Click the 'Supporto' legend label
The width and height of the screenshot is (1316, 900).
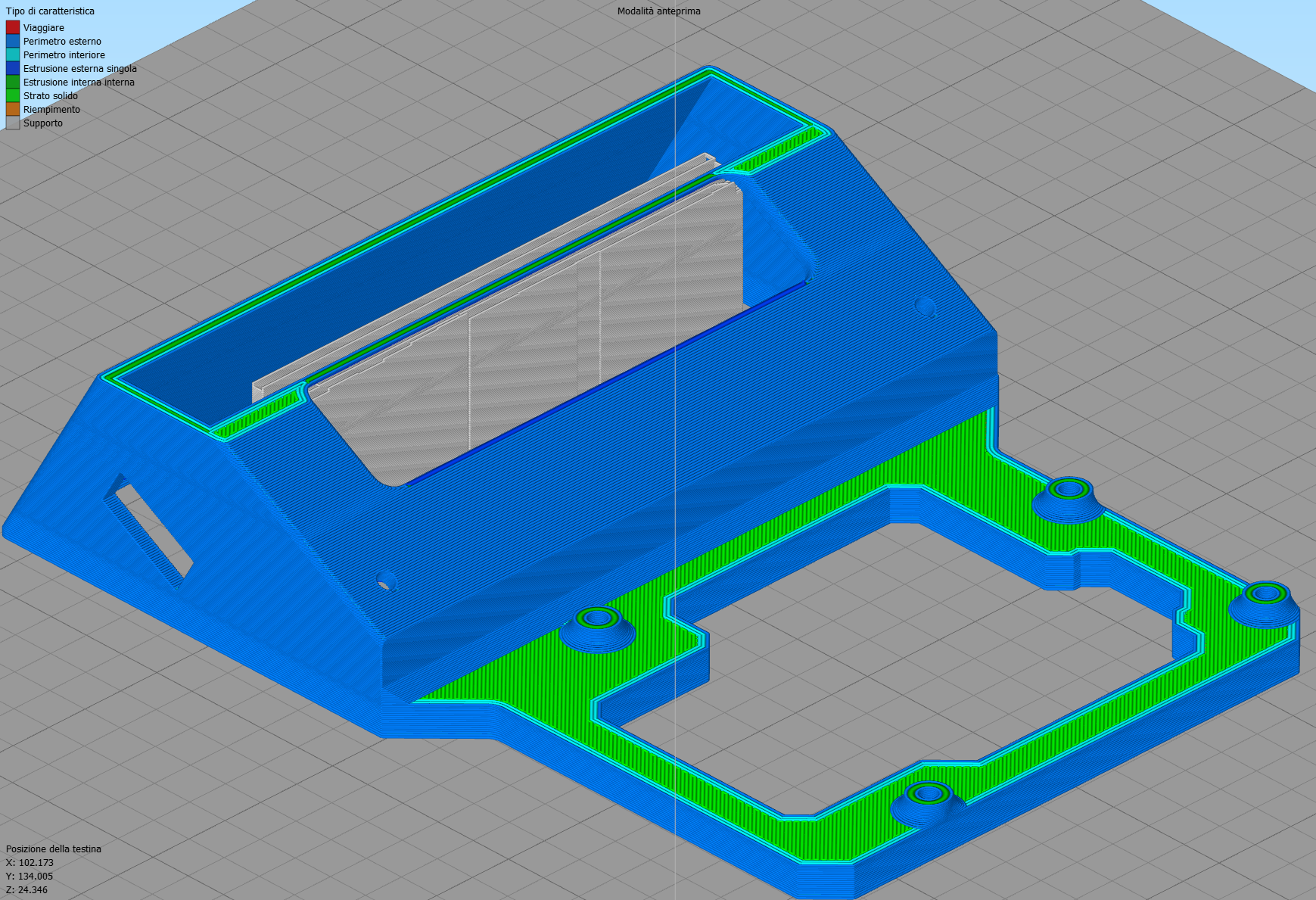click(x=43, y=123)
